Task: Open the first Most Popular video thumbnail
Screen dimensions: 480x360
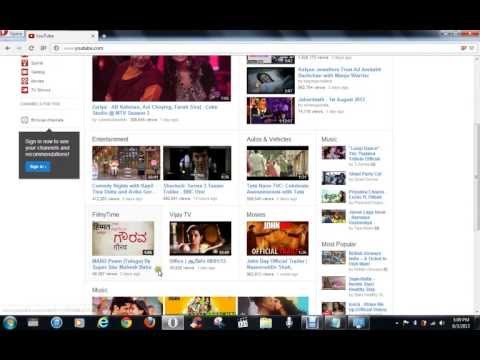Action: click(334, 258)
